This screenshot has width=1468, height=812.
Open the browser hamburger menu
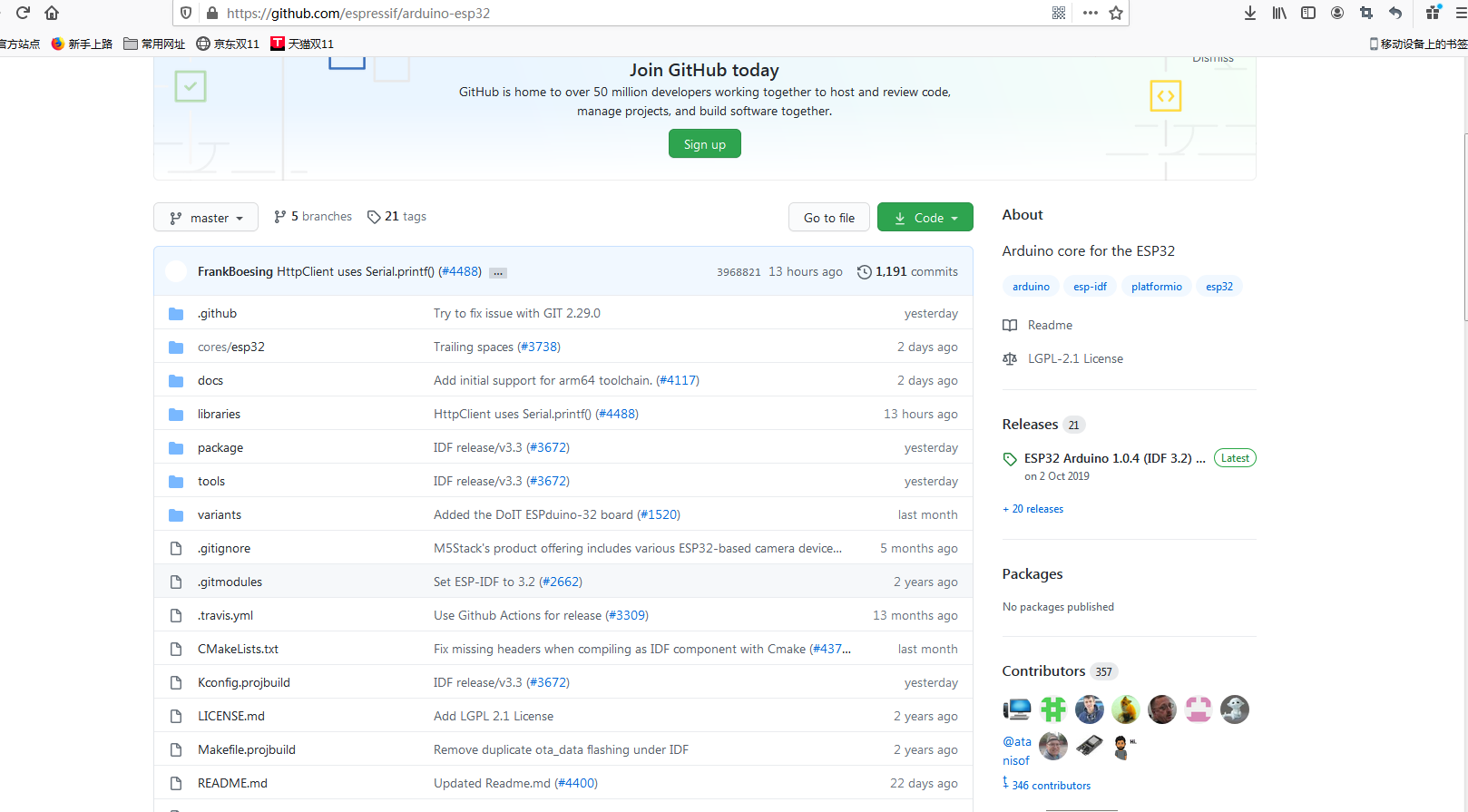pyautogui.click(x=1461, y=13)
